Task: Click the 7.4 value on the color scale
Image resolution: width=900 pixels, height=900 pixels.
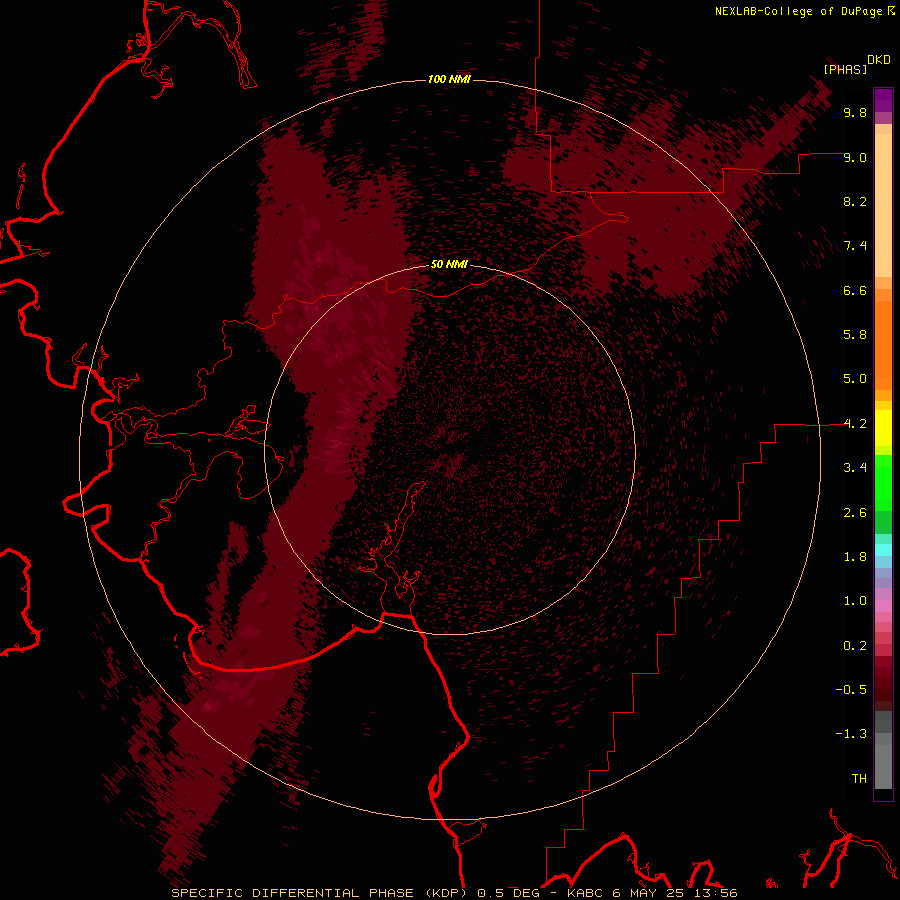Action: [x=855, y=246]
